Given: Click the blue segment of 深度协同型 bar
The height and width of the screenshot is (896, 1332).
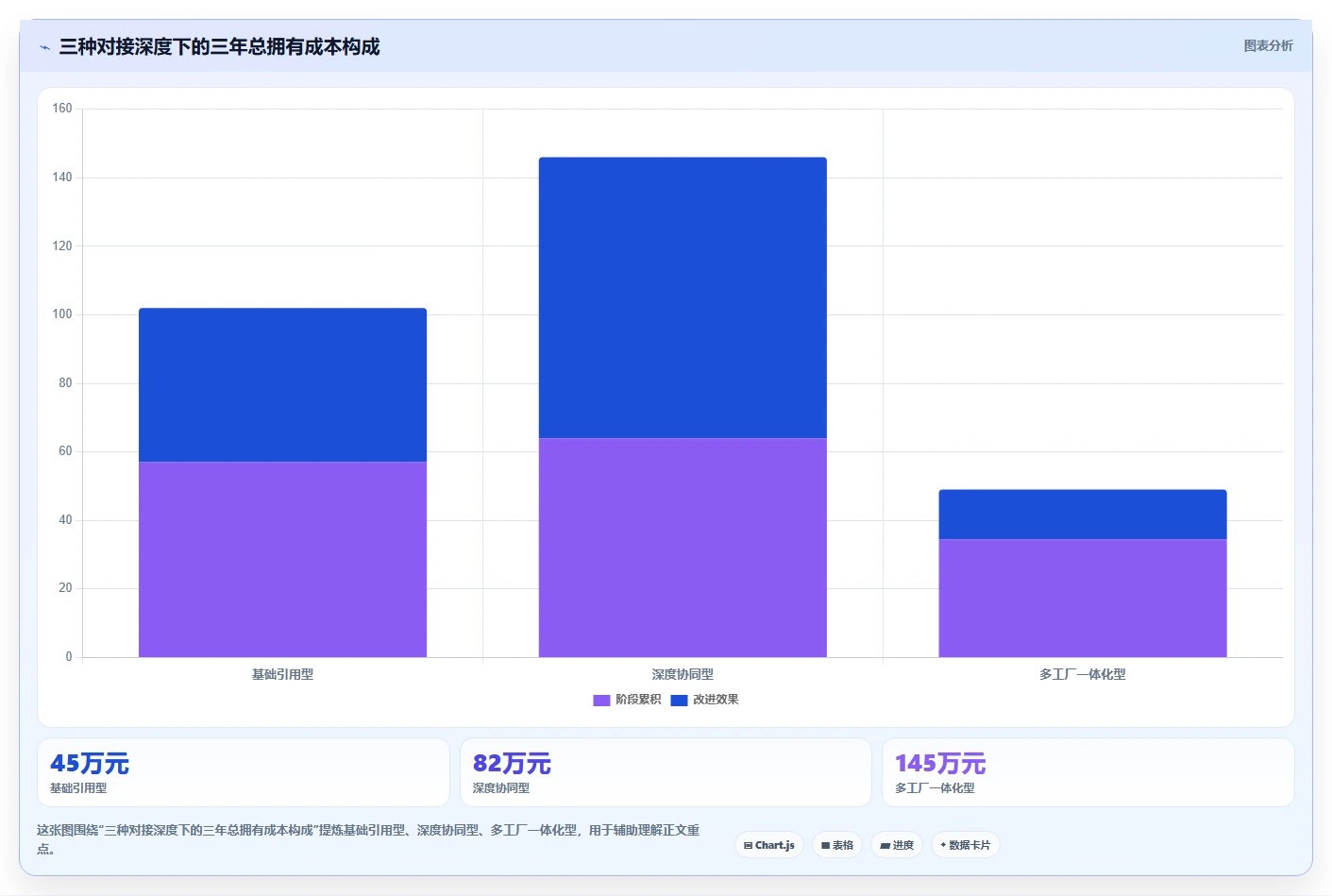Looking at the screenshot, I should 683,297.
